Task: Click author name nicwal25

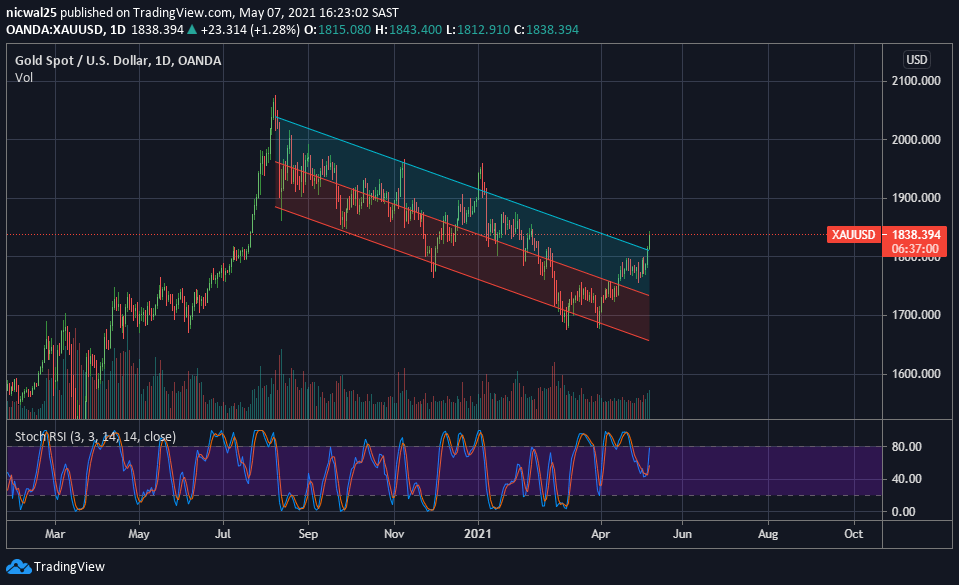Action: 31,12
